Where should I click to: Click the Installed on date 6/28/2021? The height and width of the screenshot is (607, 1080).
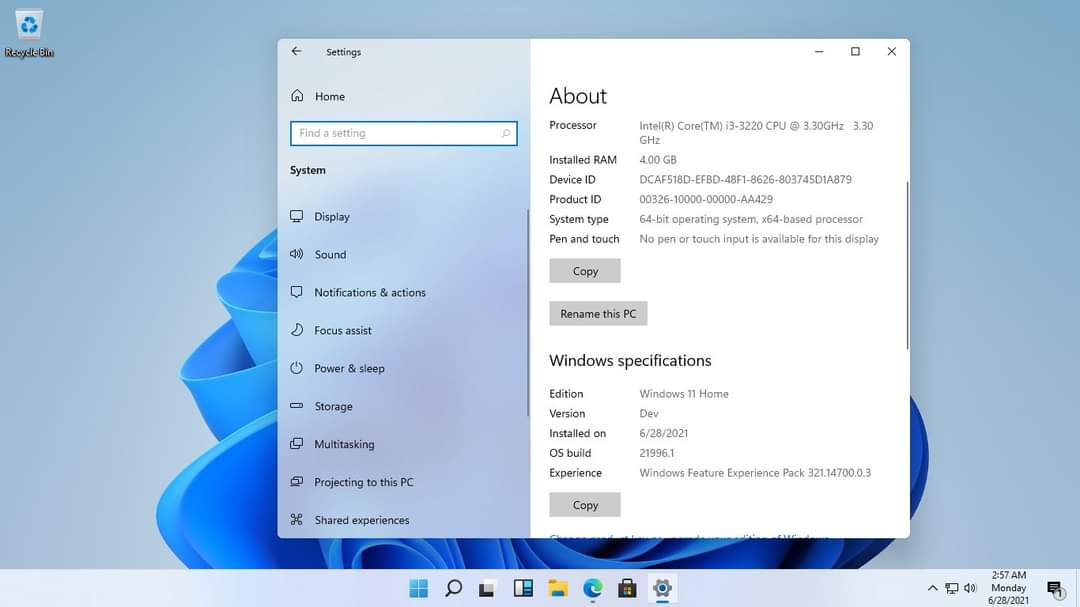tap(663, 433)
